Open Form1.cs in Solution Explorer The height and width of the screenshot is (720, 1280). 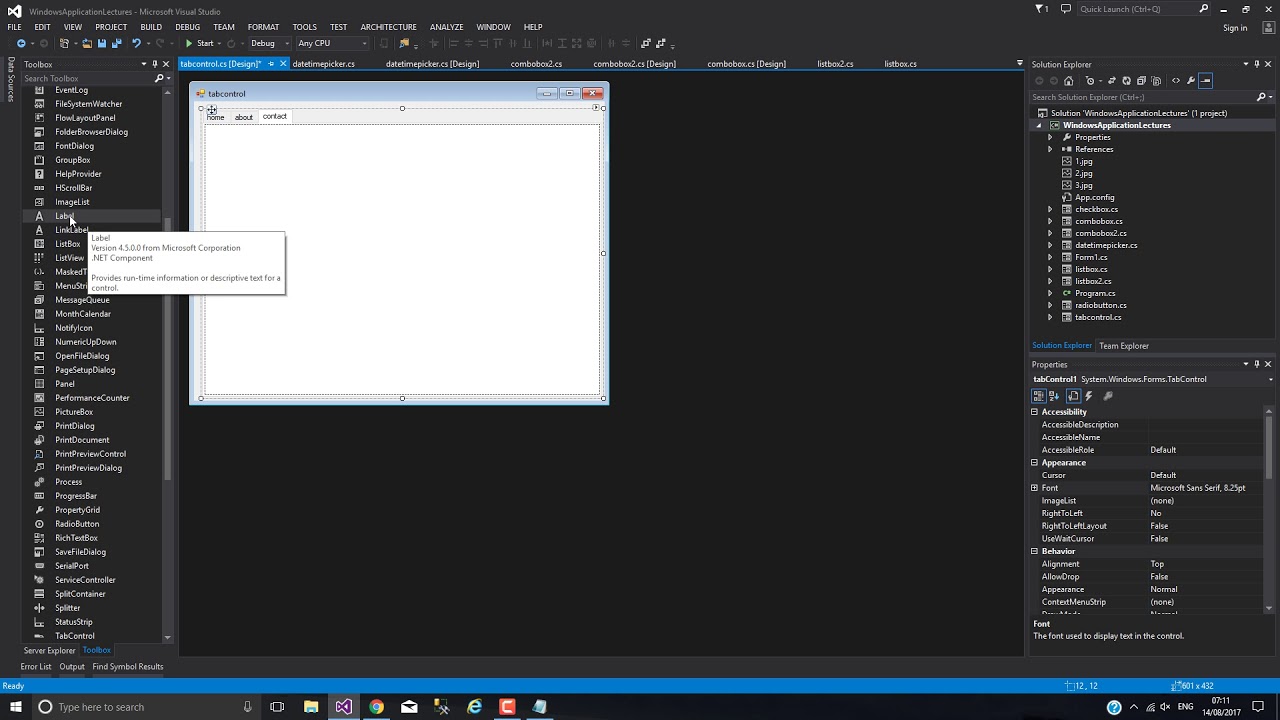(x=1091, y=257)
